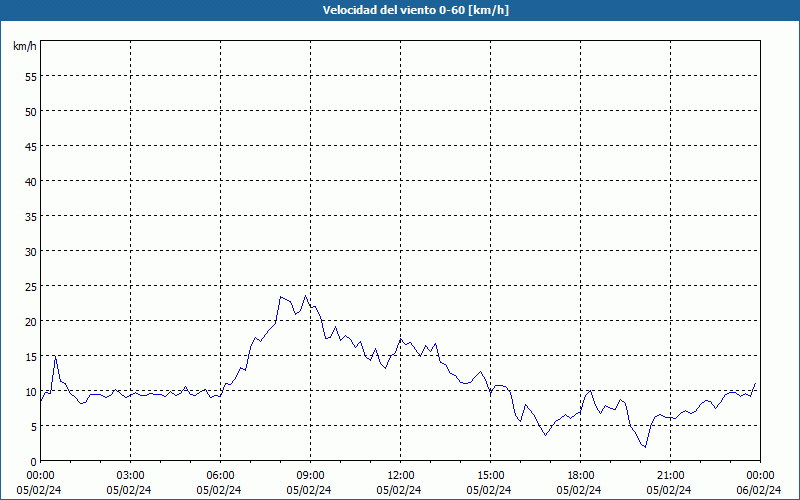Image resolution: width=800 pixels, height=500 pixels.
Task: Click the y-axis value '45'
Action: point(31,146)
